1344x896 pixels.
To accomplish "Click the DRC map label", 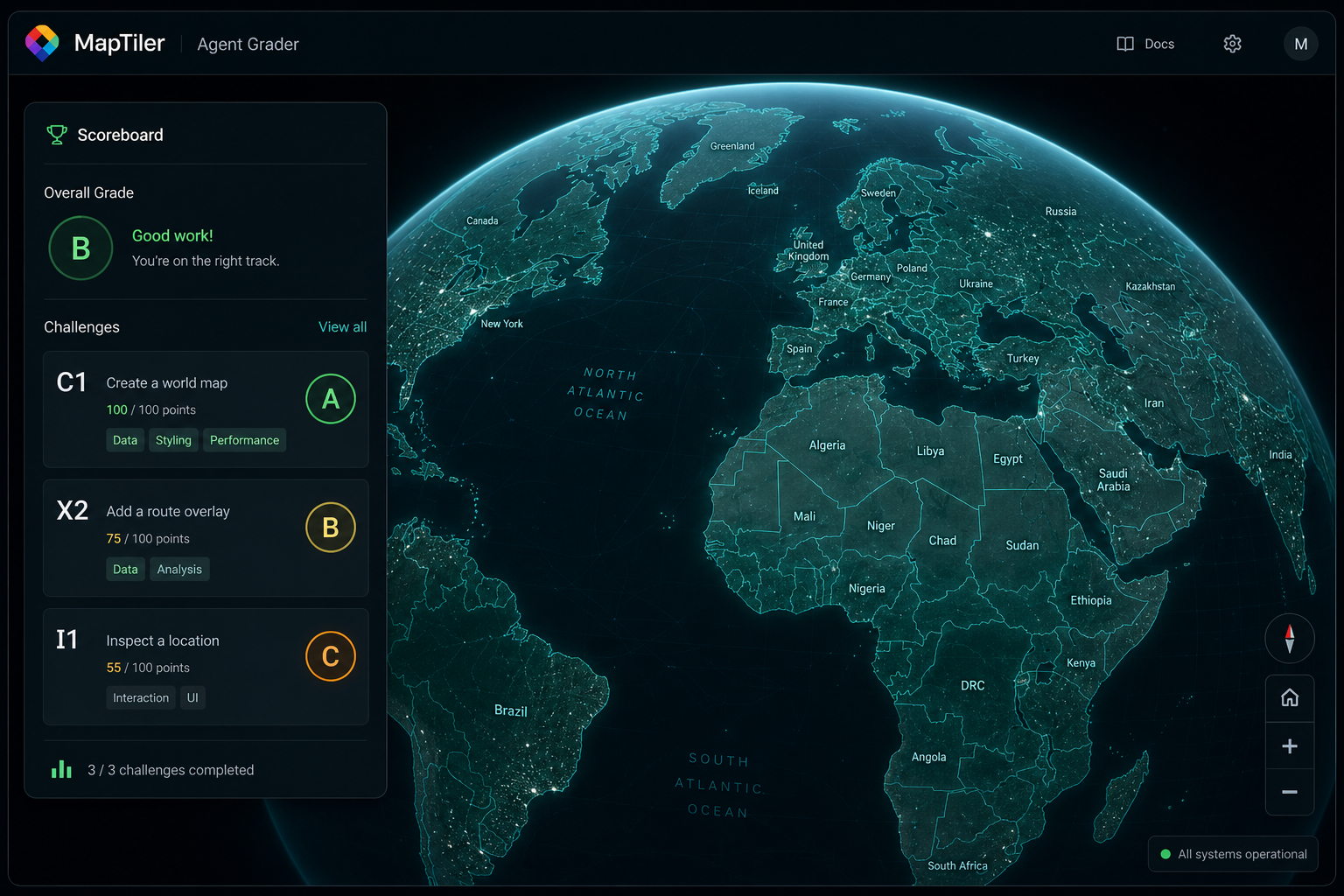I will (972, 685).
